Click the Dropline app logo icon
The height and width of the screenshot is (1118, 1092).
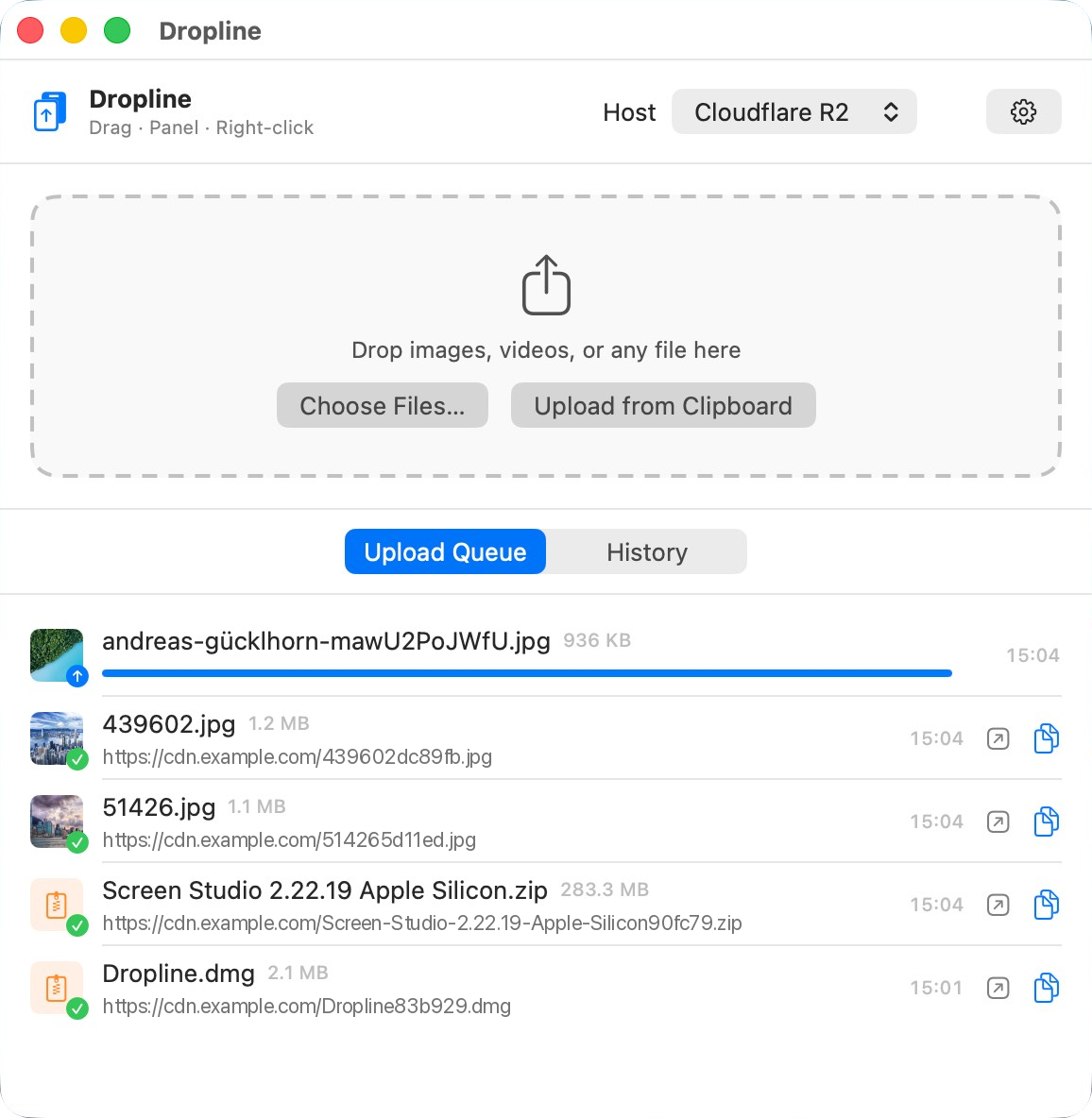pos(50,112)
